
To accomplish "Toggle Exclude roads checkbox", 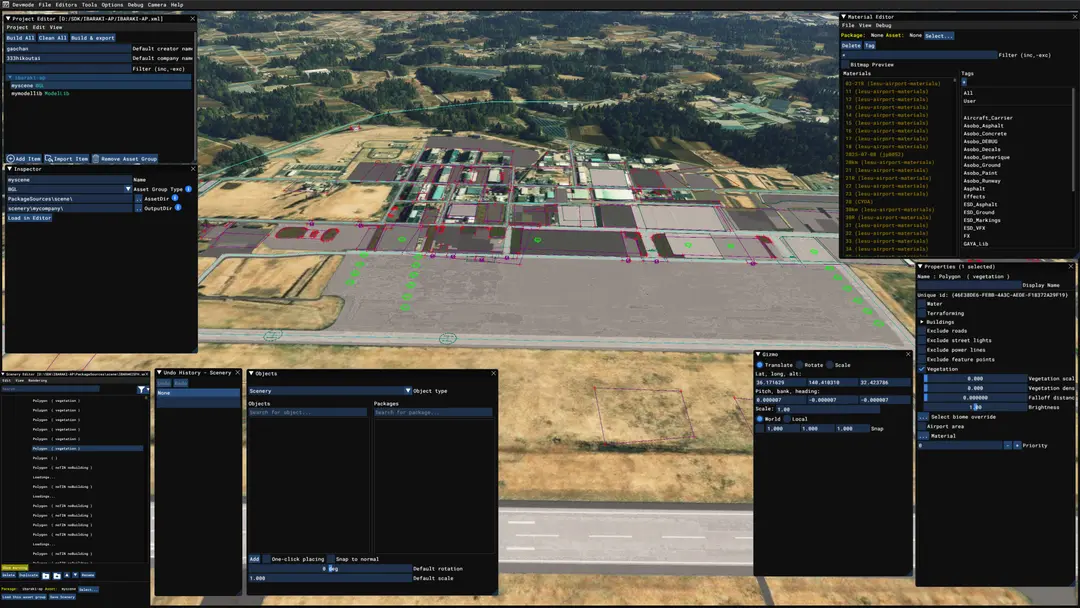I will [x=922, y=331].
